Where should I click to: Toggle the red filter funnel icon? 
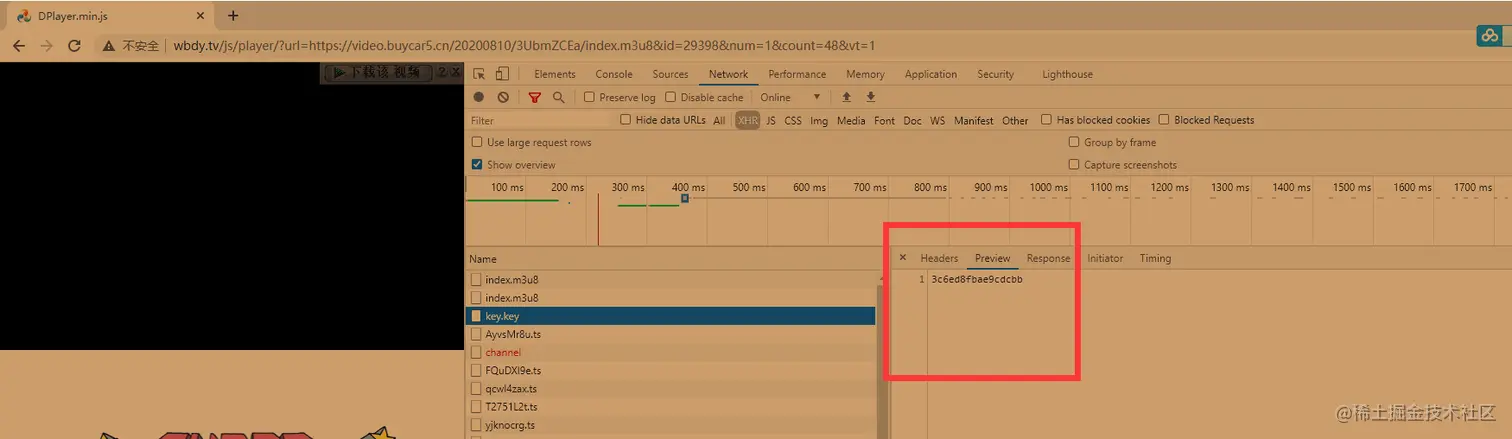pyautogui.click(x=535, y=97)
